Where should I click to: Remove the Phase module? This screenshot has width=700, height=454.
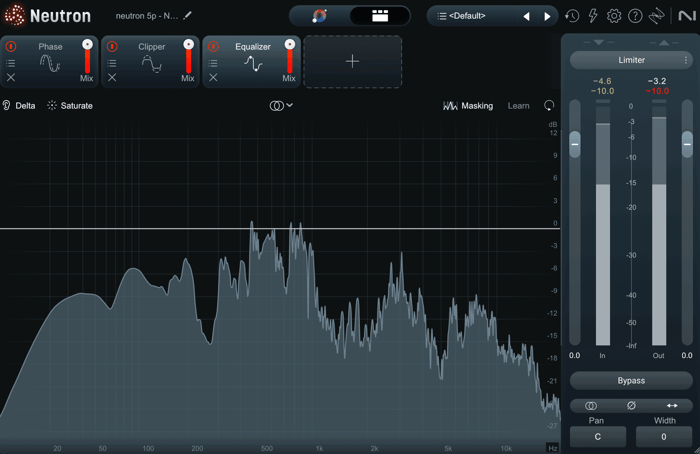(11, 78)
